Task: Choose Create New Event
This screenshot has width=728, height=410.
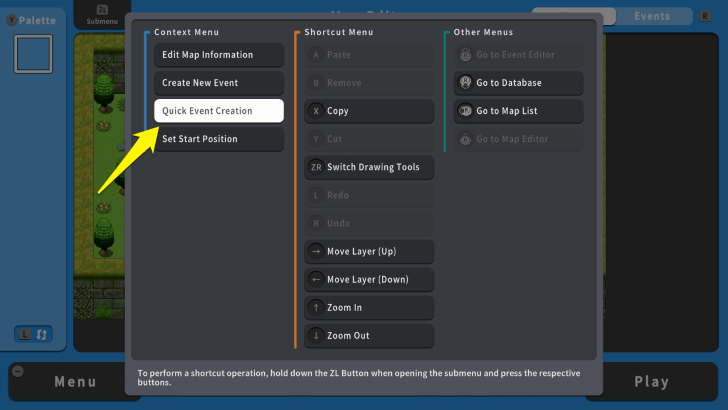Action: point(219,83)
